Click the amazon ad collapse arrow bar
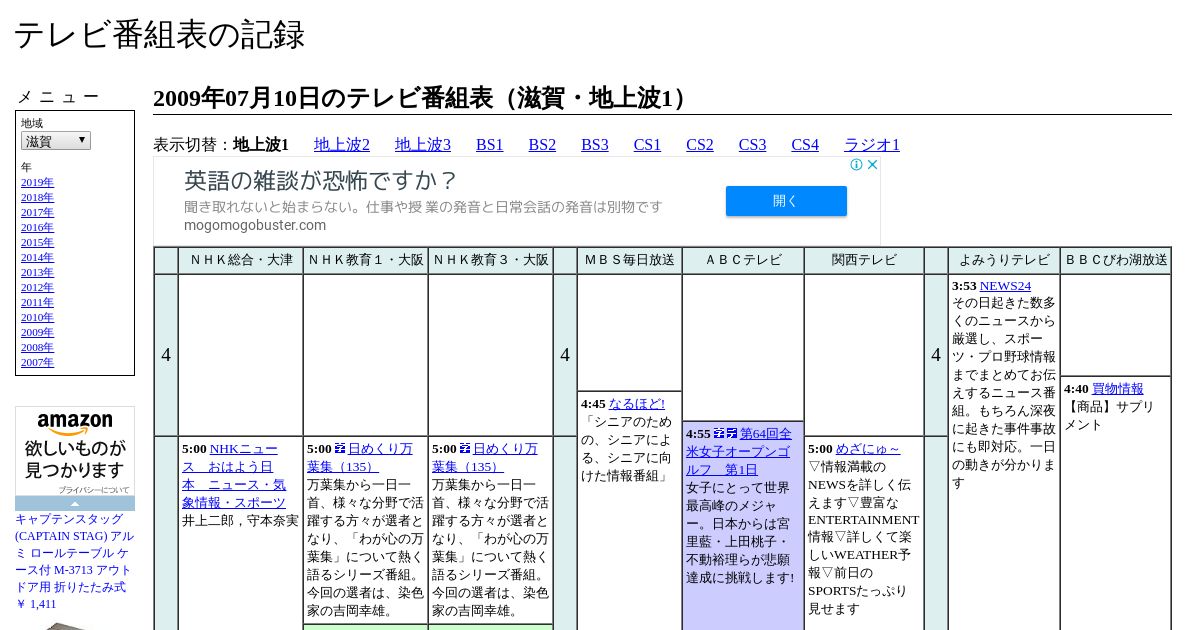This screenshot has width=1200, height=630. point(75,504)
